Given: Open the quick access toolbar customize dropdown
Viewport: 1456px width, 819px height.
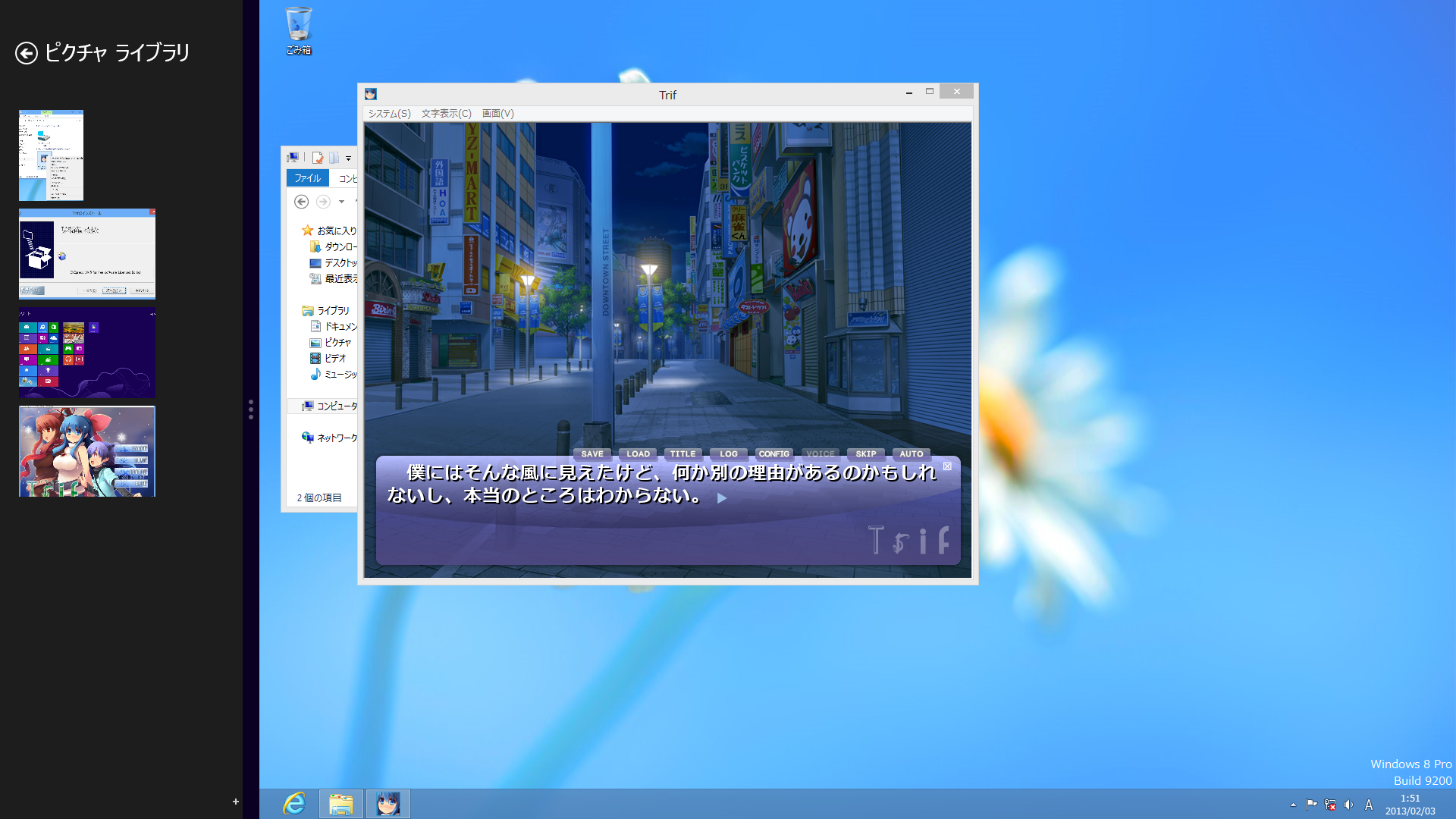Looking at the screenshot, I should pos(349,158).
